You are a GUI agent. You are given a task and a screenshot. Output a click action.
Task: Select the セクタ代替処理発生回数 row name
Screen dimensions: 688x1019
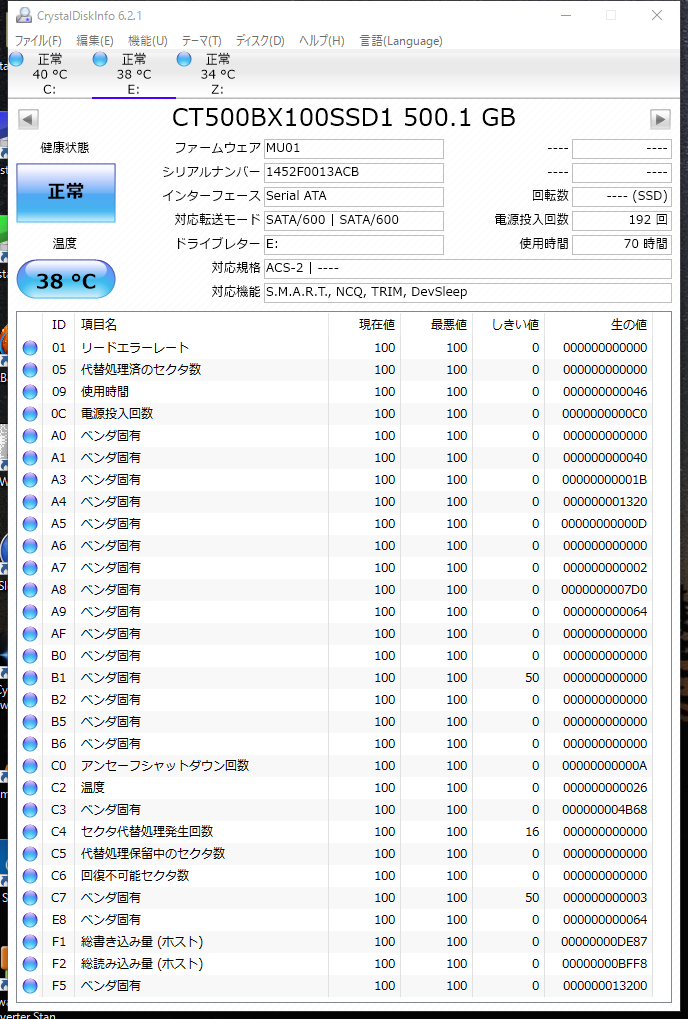(147, 832)
